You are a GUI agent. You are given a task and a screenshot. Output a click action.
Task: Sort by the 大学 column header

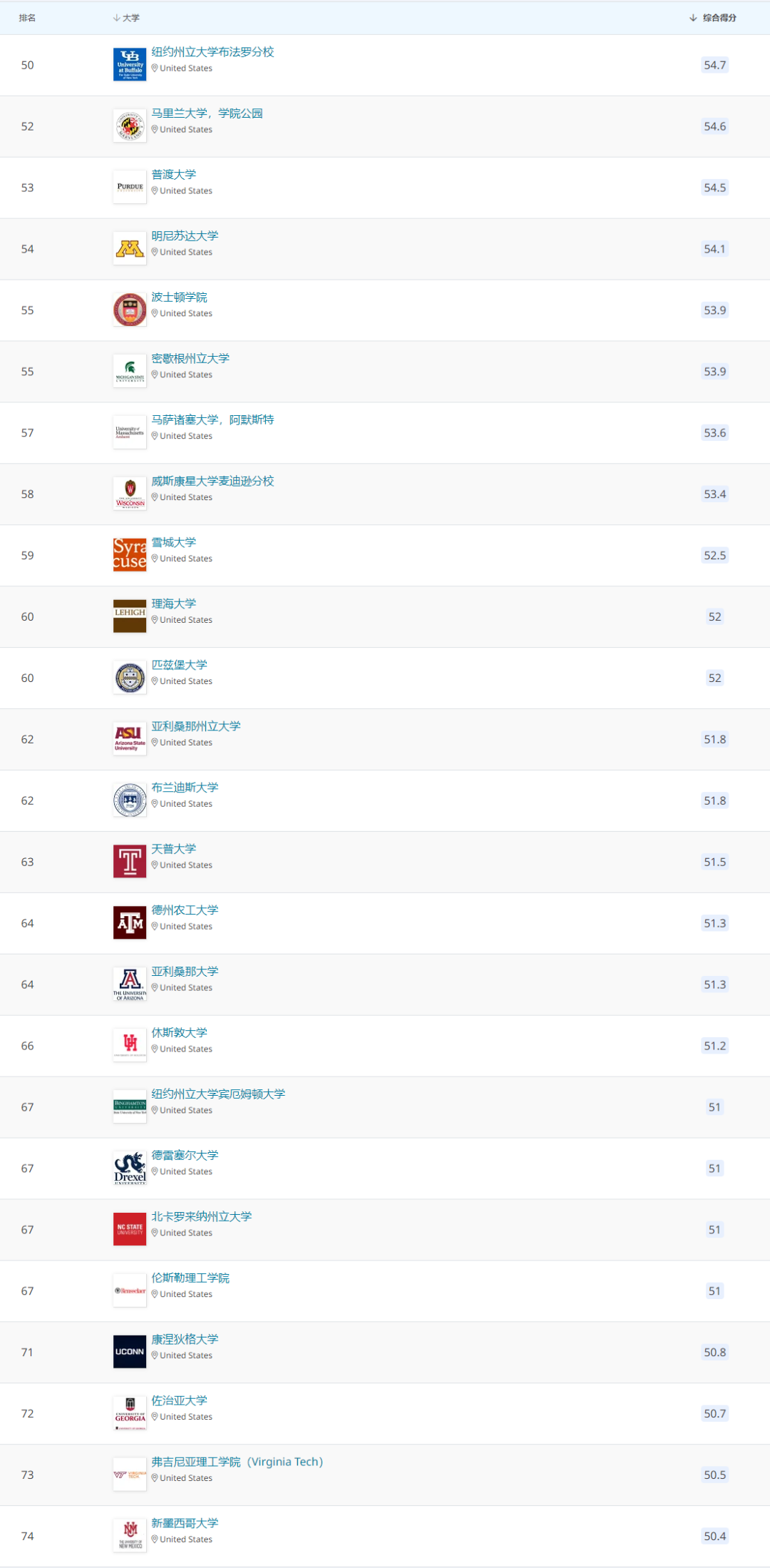pos(127,18)
